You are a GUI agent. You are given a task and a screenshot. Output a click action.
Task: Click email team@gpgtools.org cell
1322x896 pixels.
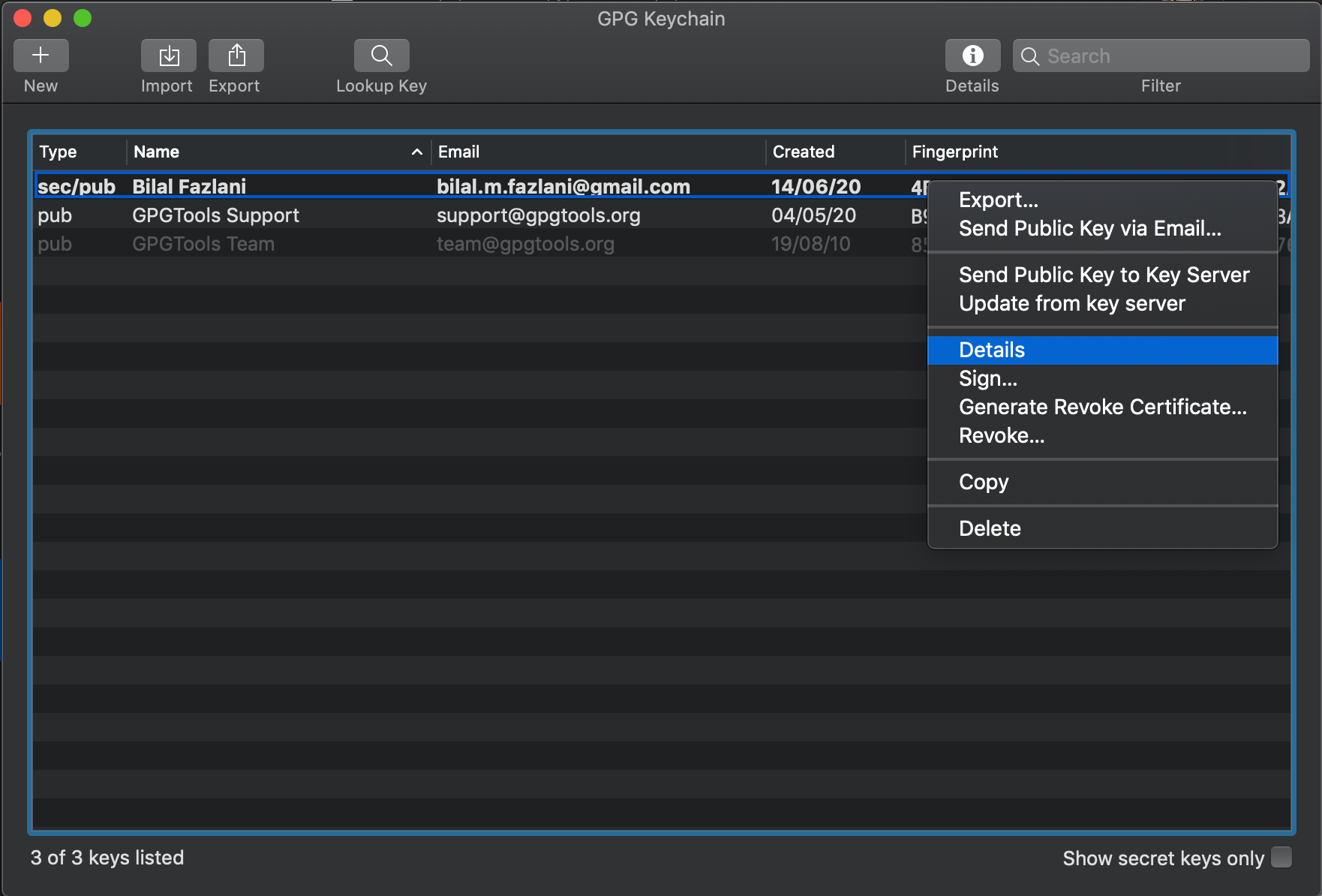click(x=525, y=244)
